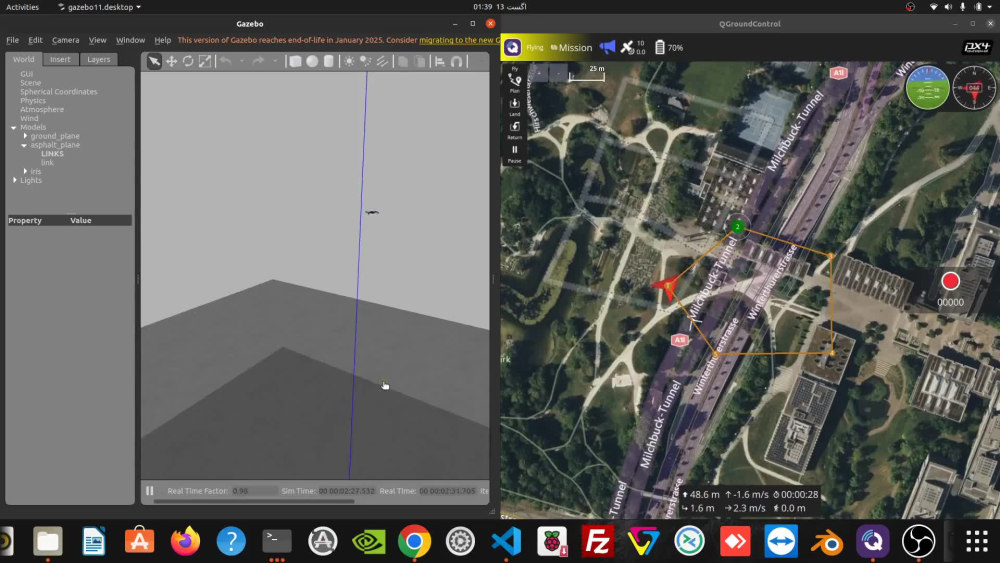Add a directional light in Gazebo
This screenshot has height=563, width=1000.
click(x=382, y=61)
